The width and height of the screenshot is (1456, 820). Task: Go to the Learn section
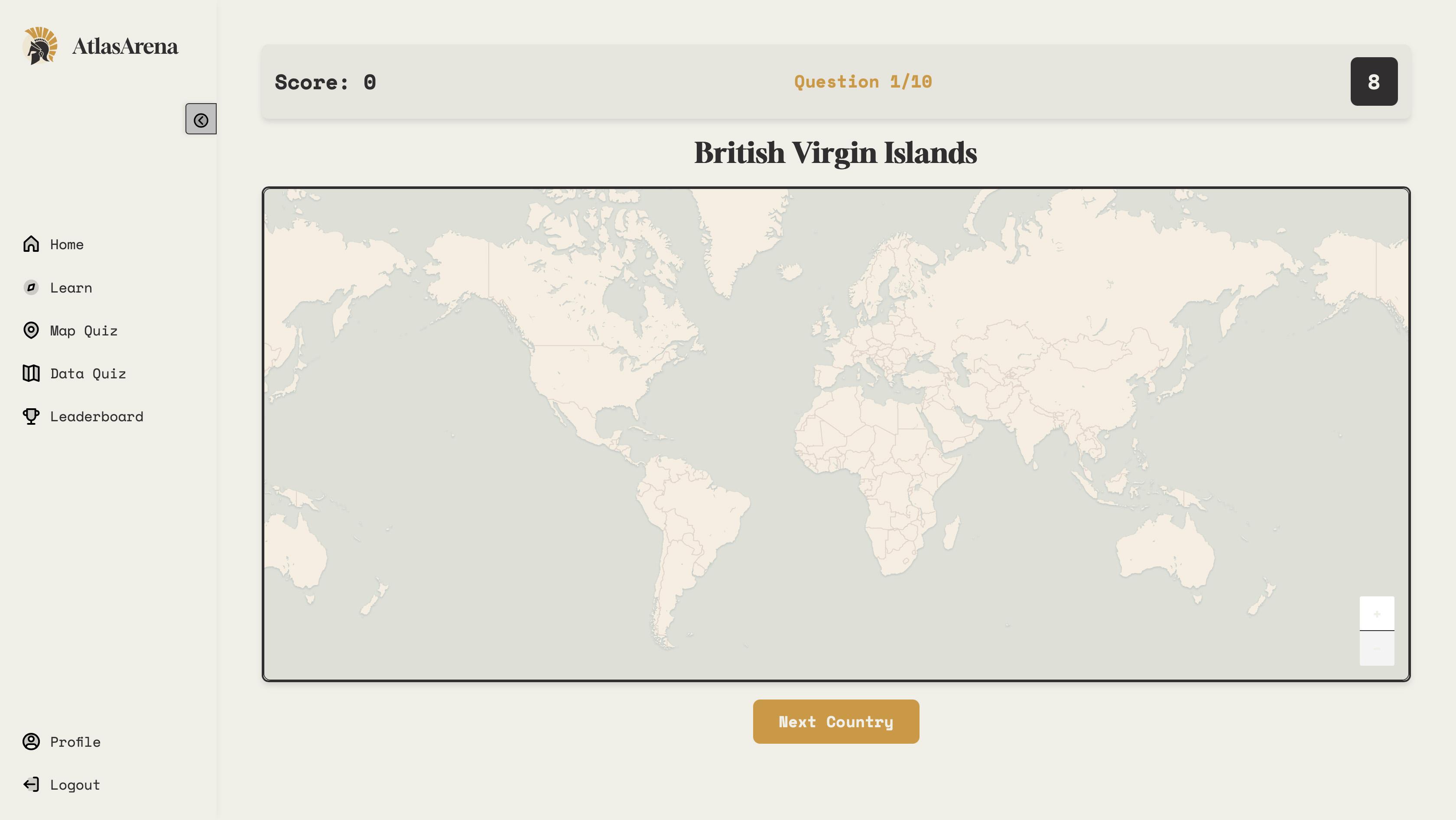point(71,288)
